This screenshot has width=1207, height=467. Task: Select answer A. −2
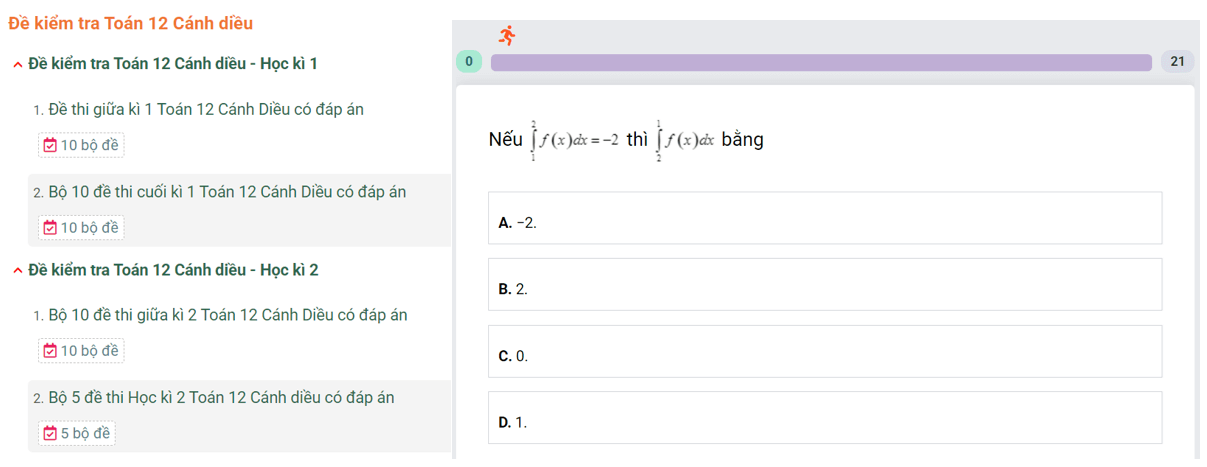pos(825,218)
